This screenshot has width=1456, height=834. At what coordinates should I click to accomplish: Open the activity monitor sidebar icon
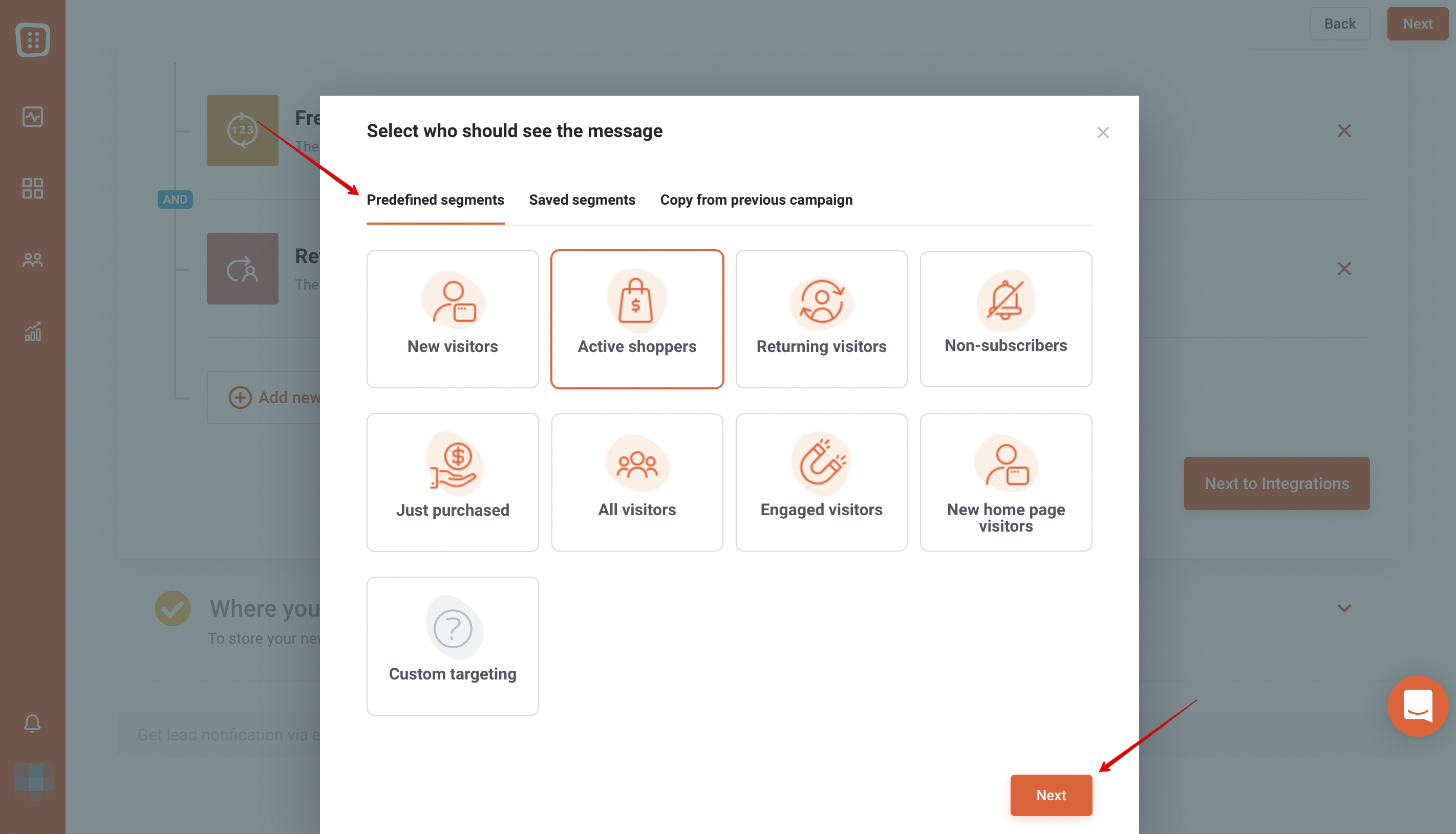click(x=33, y=117)
